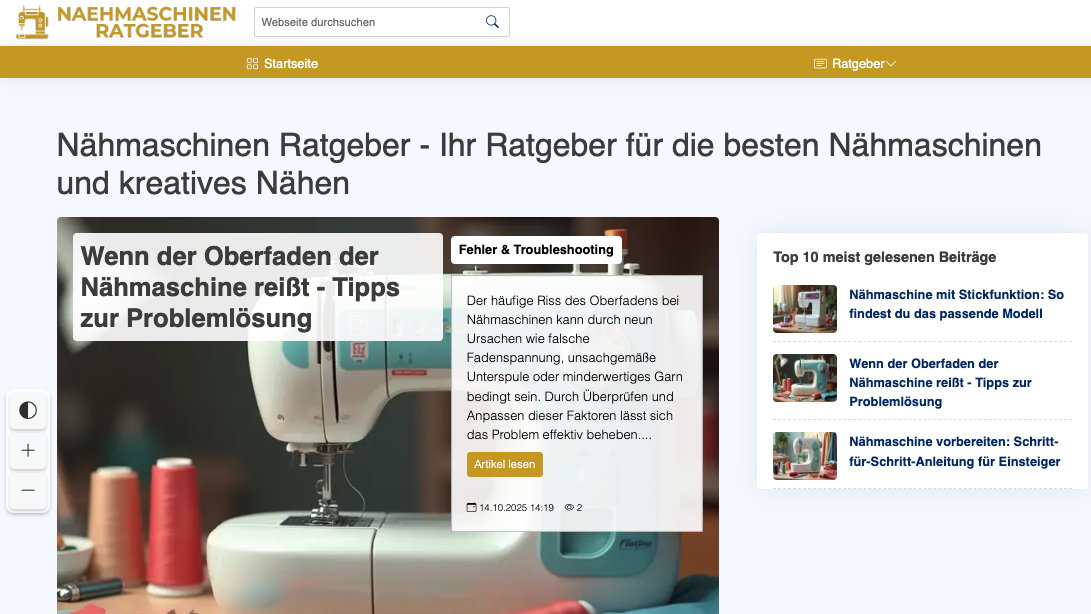
Task: Open the 'Fehler & Troubleshooting' category tag
Action: tap(536, 250)
